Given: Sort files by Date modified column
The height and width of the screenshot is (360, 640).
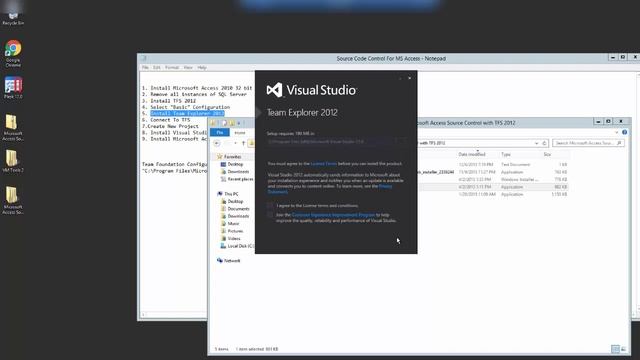Looking at the screenshot, I should [472, 154].
